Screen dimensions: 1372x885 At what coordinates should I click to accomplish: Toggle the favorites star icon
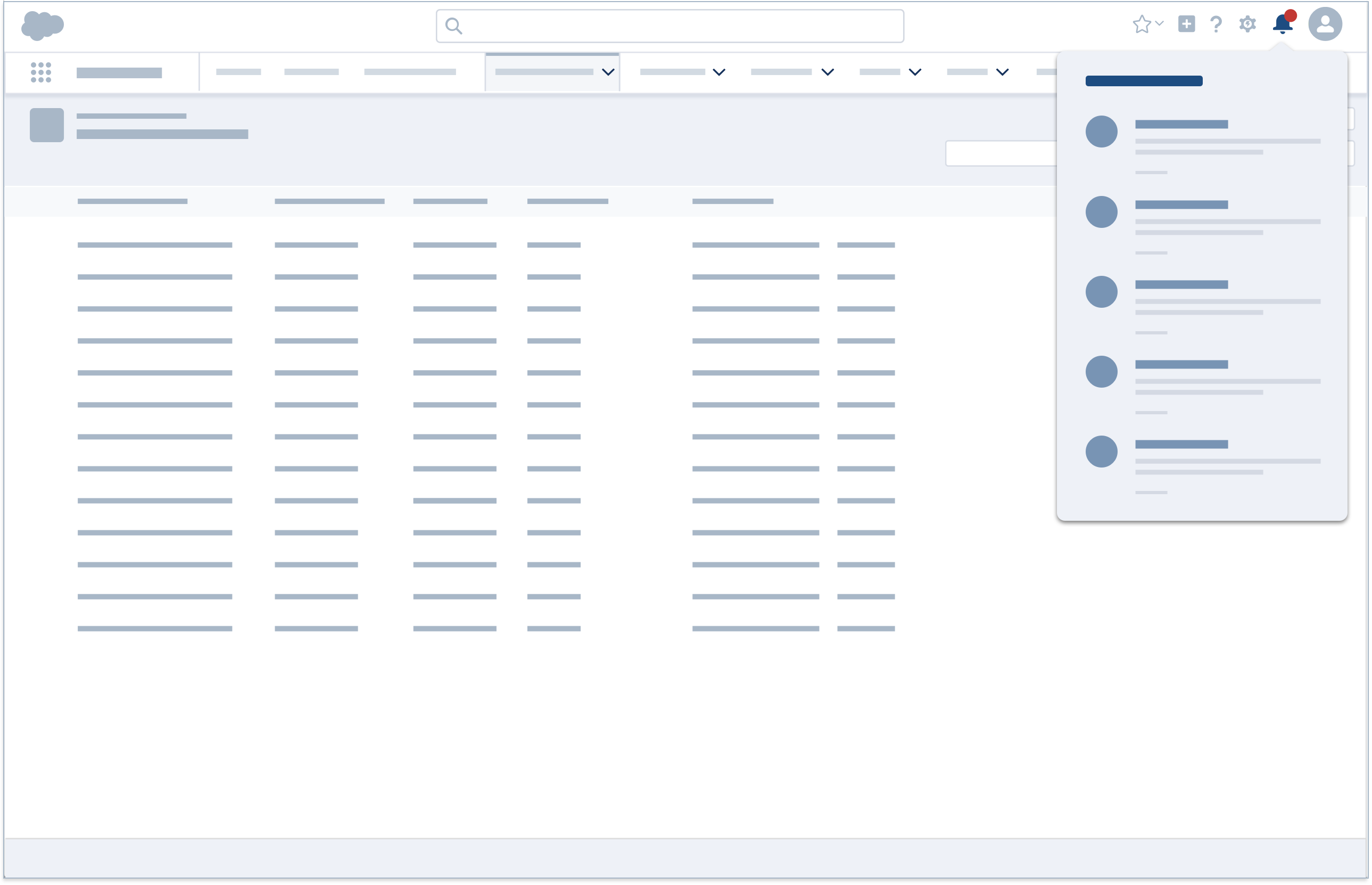pyautogui.click(x=1142, y=24)
